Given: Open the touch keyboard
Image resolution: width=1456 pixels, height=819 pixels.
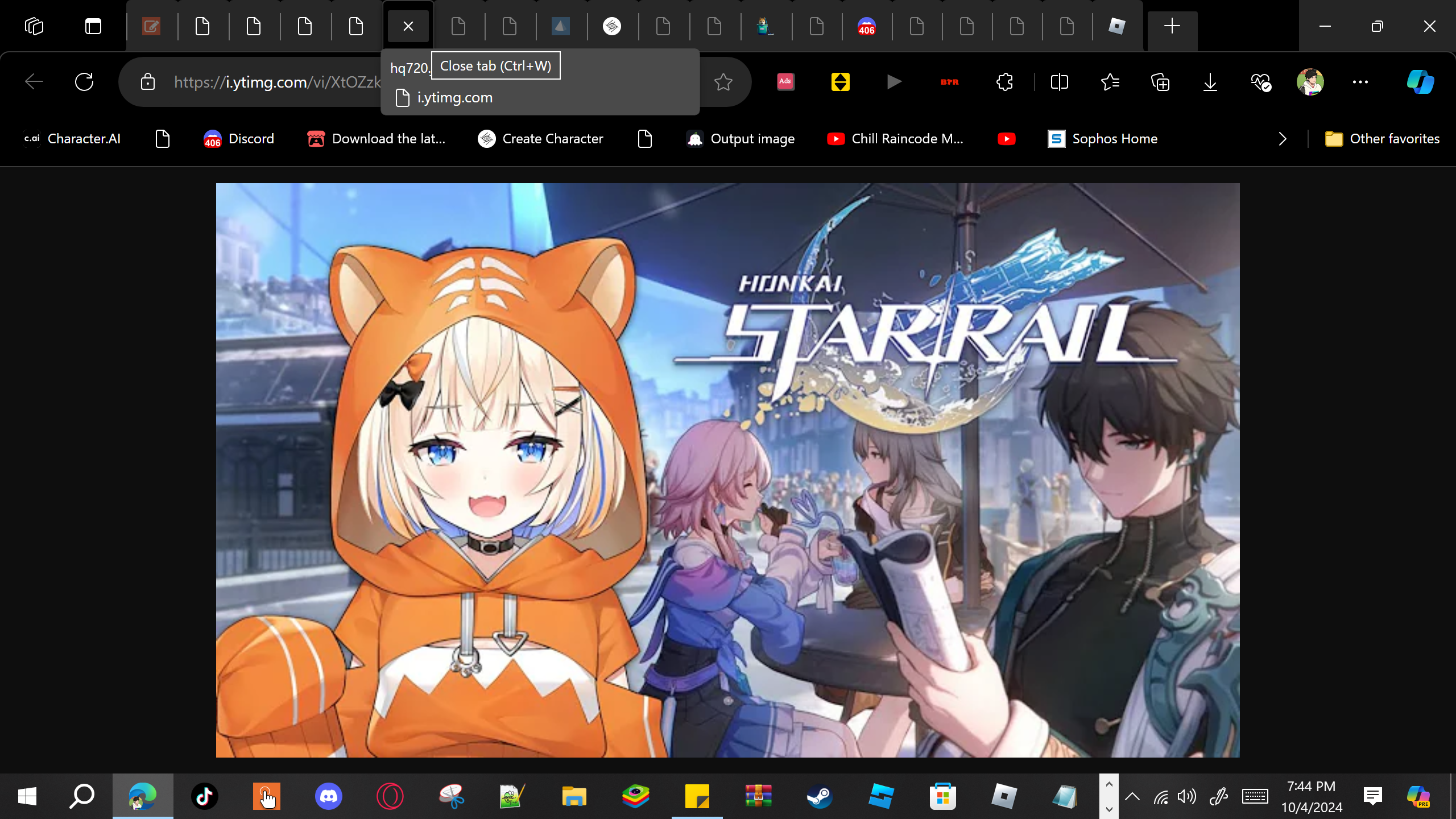Looking at the screenshot, I should [x=1255, y=796].
